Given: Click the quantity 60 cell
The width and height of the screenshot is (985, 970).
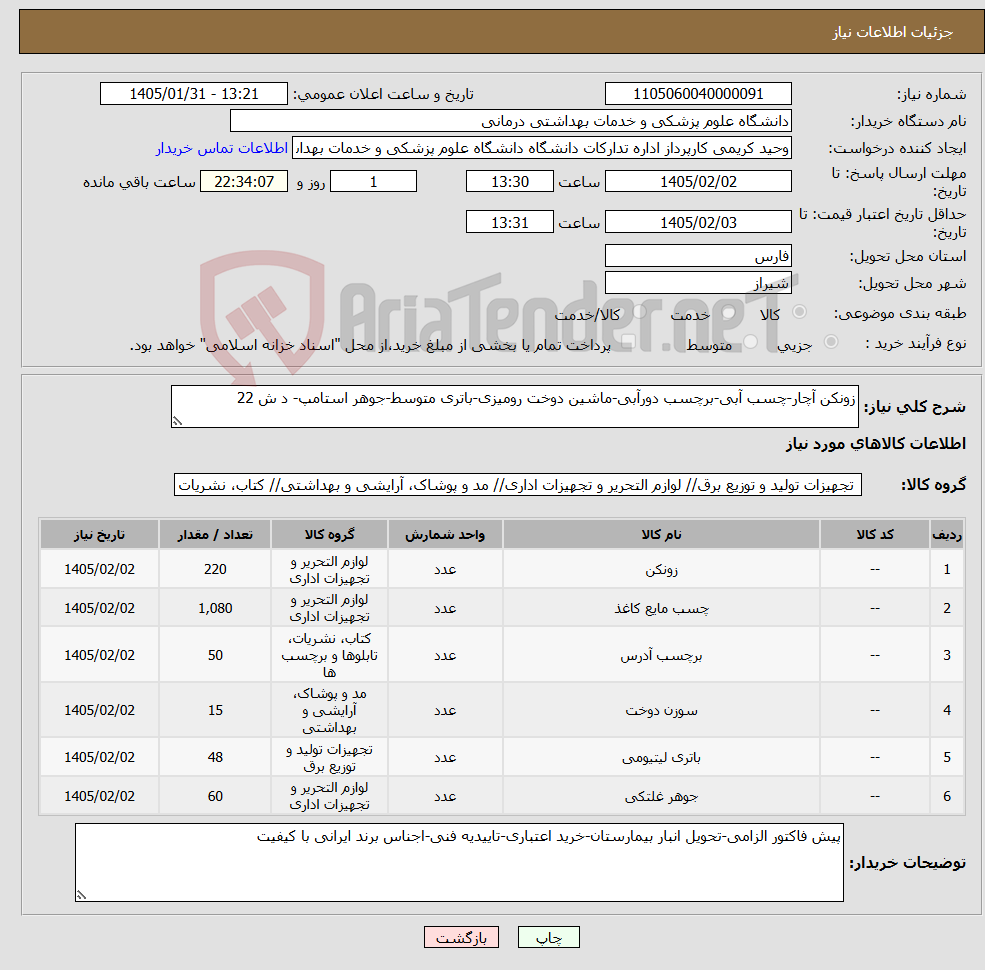Looking at the screenshot, I should (x=215, y=797).
